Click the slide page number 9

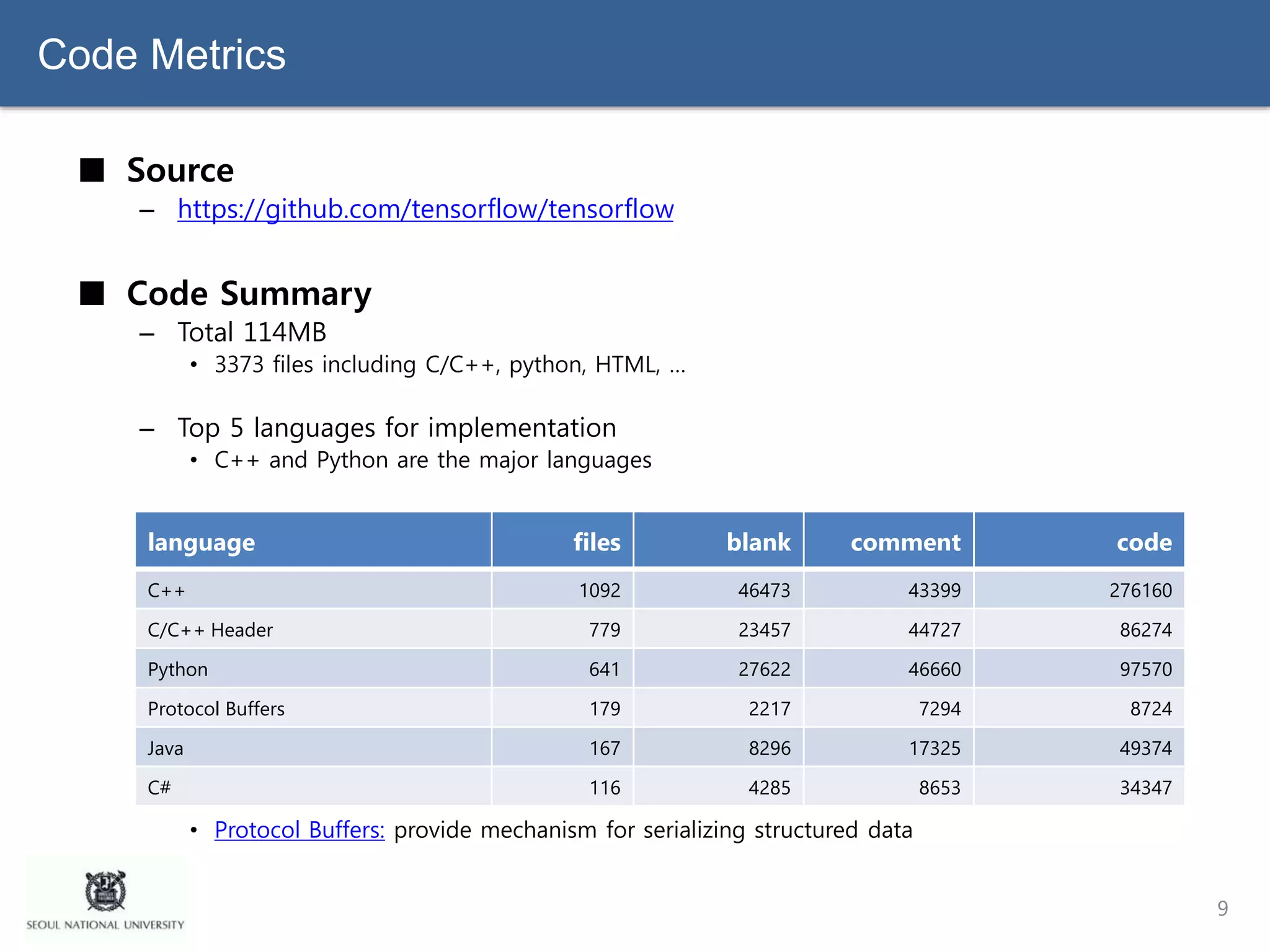pos(1222,908)
